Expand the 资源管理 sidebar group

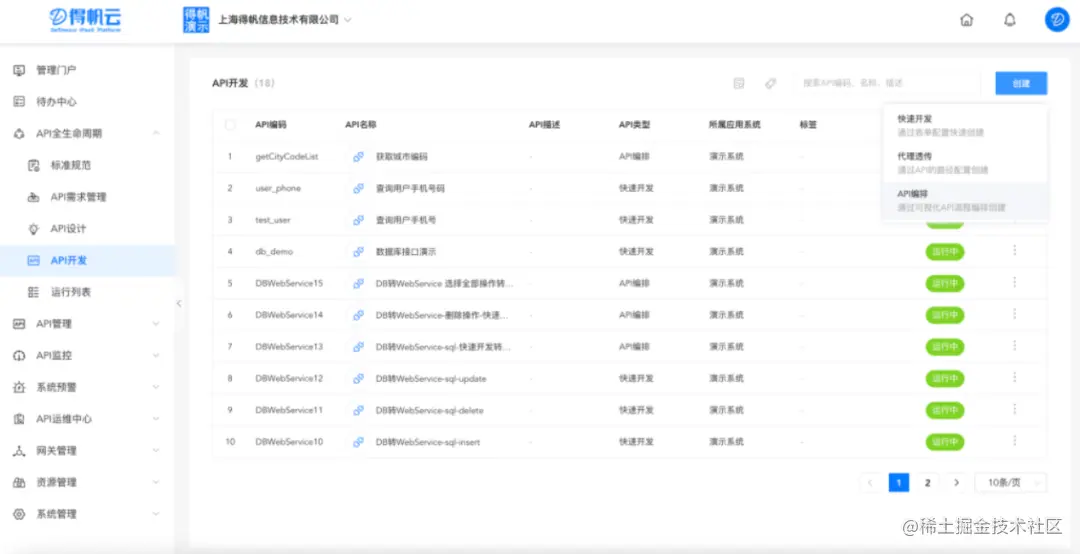point(156,482)
